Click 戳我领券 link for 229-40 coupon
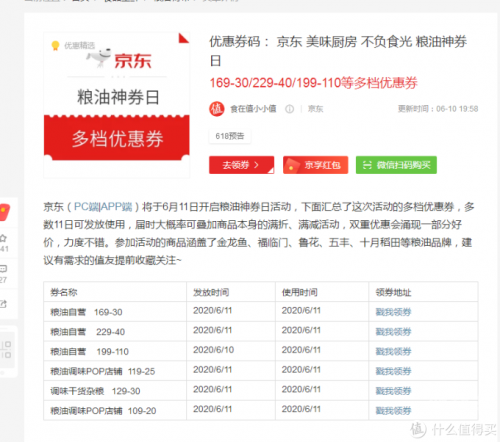 click(393, 332)
